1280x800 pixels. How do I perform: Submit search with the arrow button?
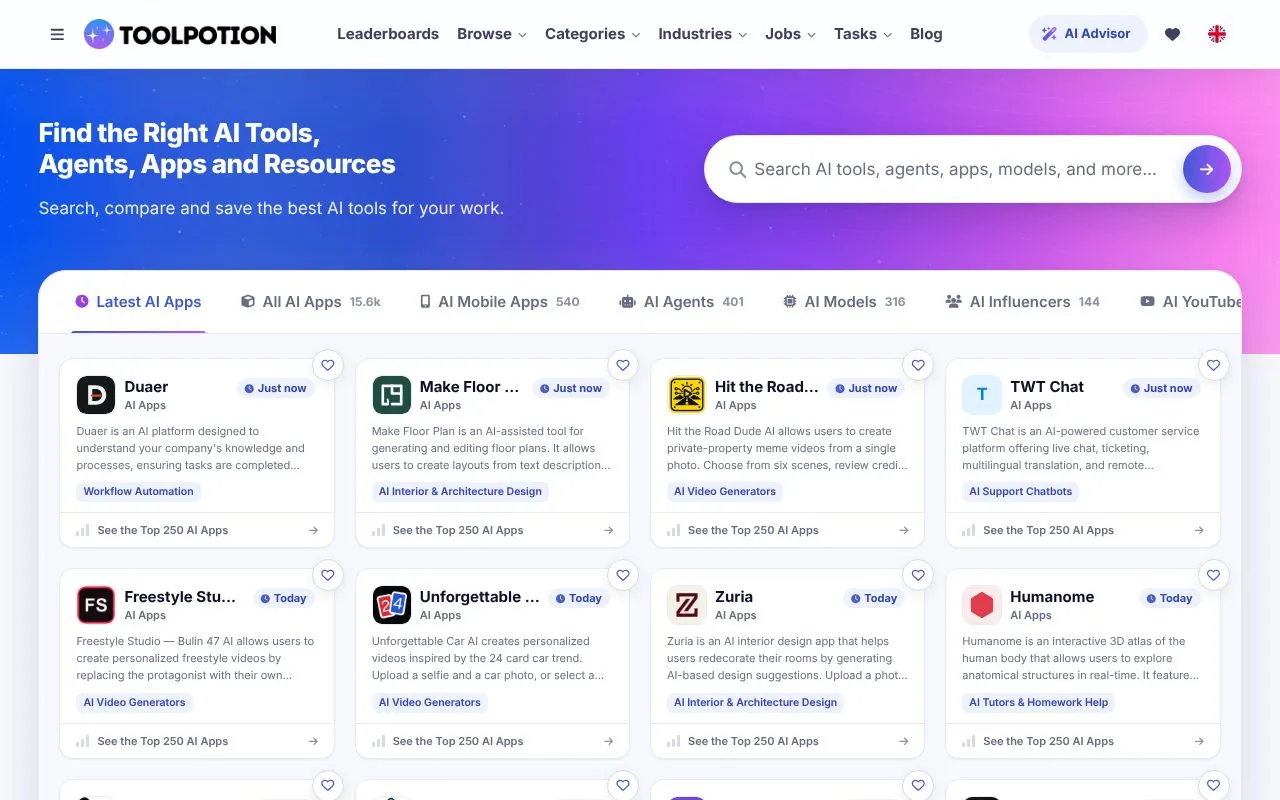(x=1207, y=169)
